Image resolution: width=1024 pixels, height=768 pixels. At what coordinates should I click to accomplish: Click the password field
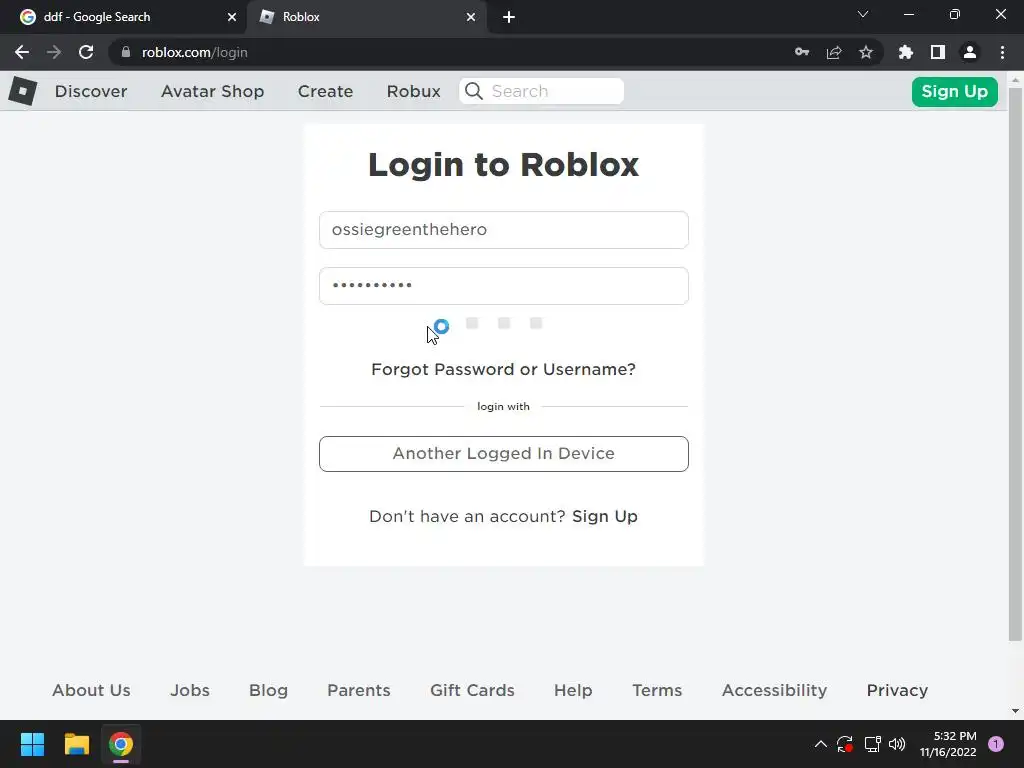coord(504,286)
